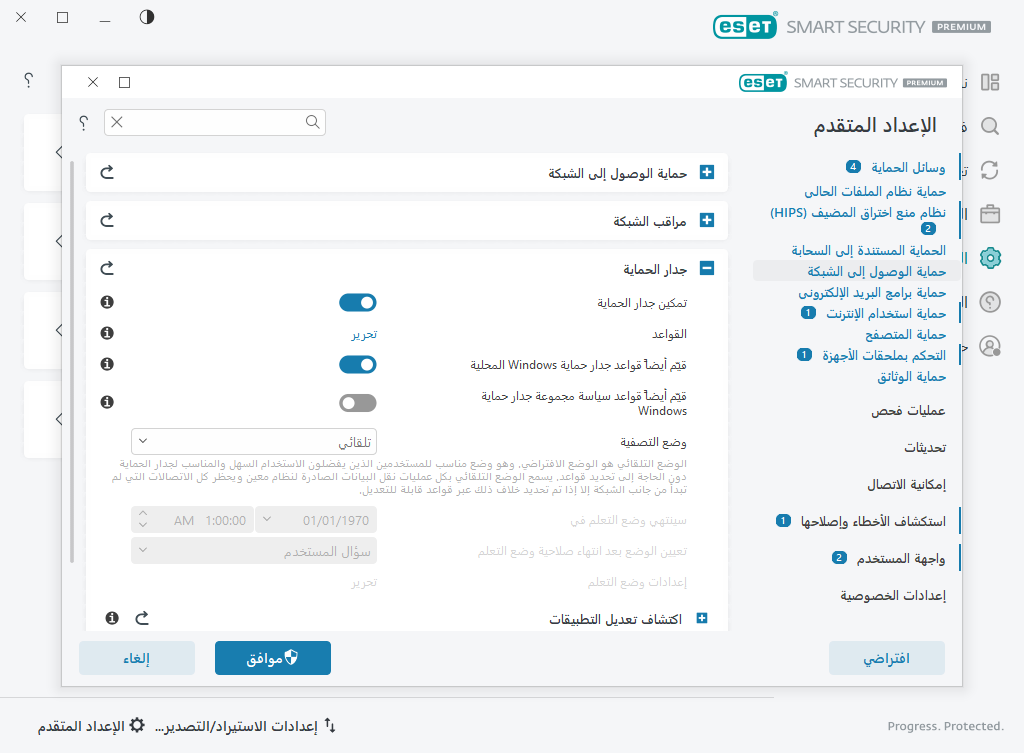Open Help via the question mark icon
This screenshot has height=753, width=1024.
988,301
